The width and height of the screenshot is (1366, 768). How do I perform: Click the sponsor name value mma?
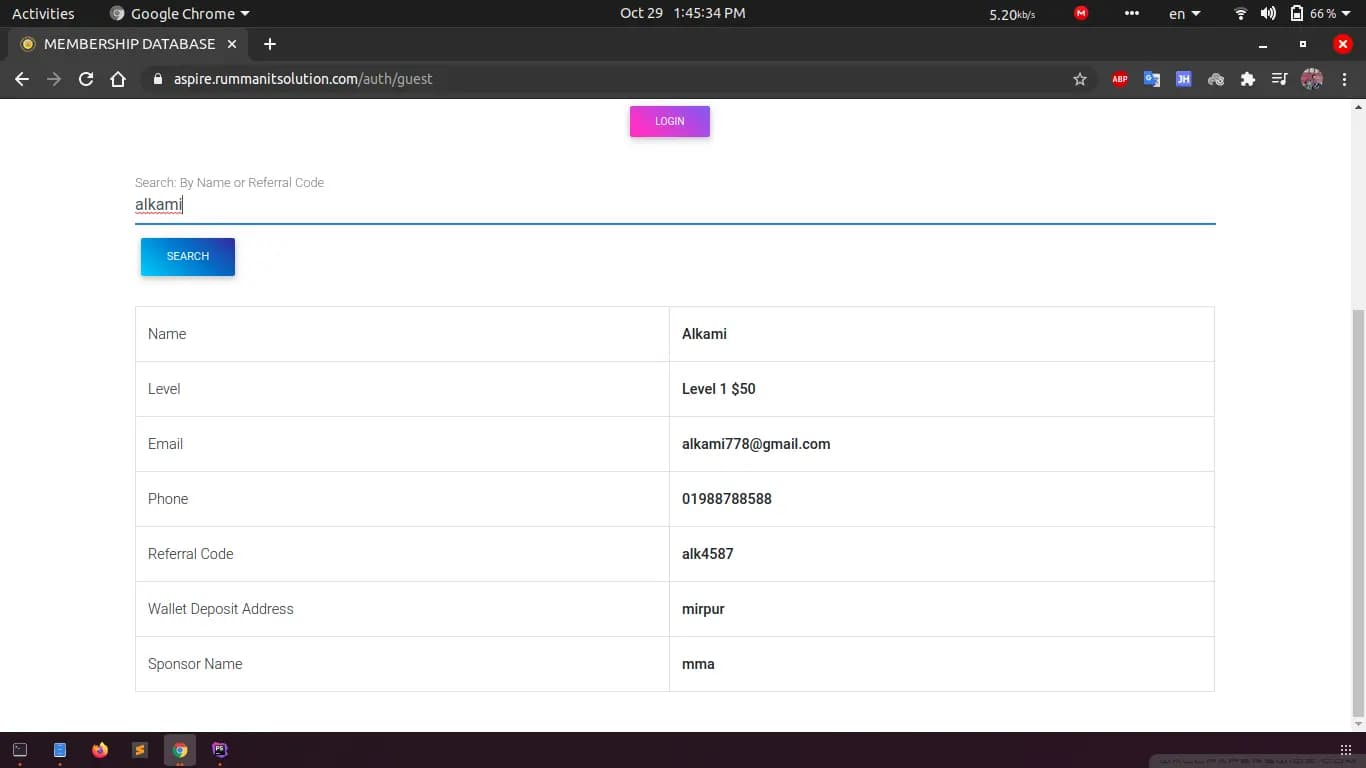pos(698,664)
